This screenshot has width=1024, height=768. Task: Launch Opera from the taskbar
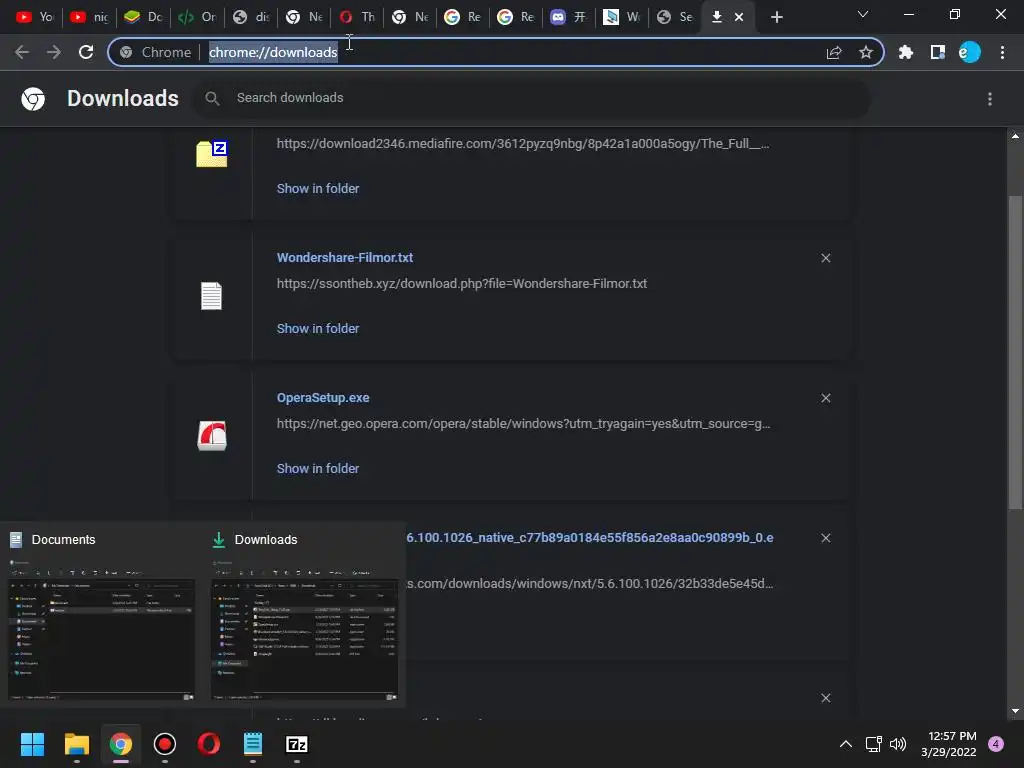tap(208, 744)
